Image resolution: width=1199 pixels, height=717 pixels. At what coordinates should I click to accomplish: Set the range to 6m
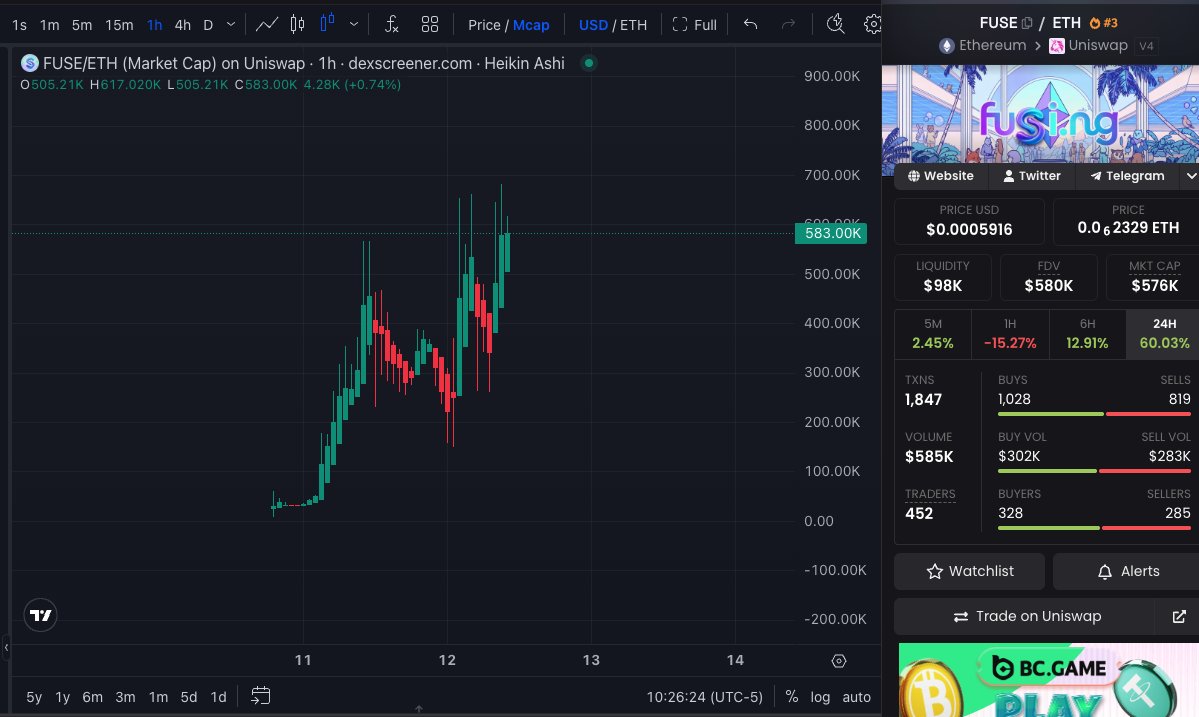coord(93,697)
